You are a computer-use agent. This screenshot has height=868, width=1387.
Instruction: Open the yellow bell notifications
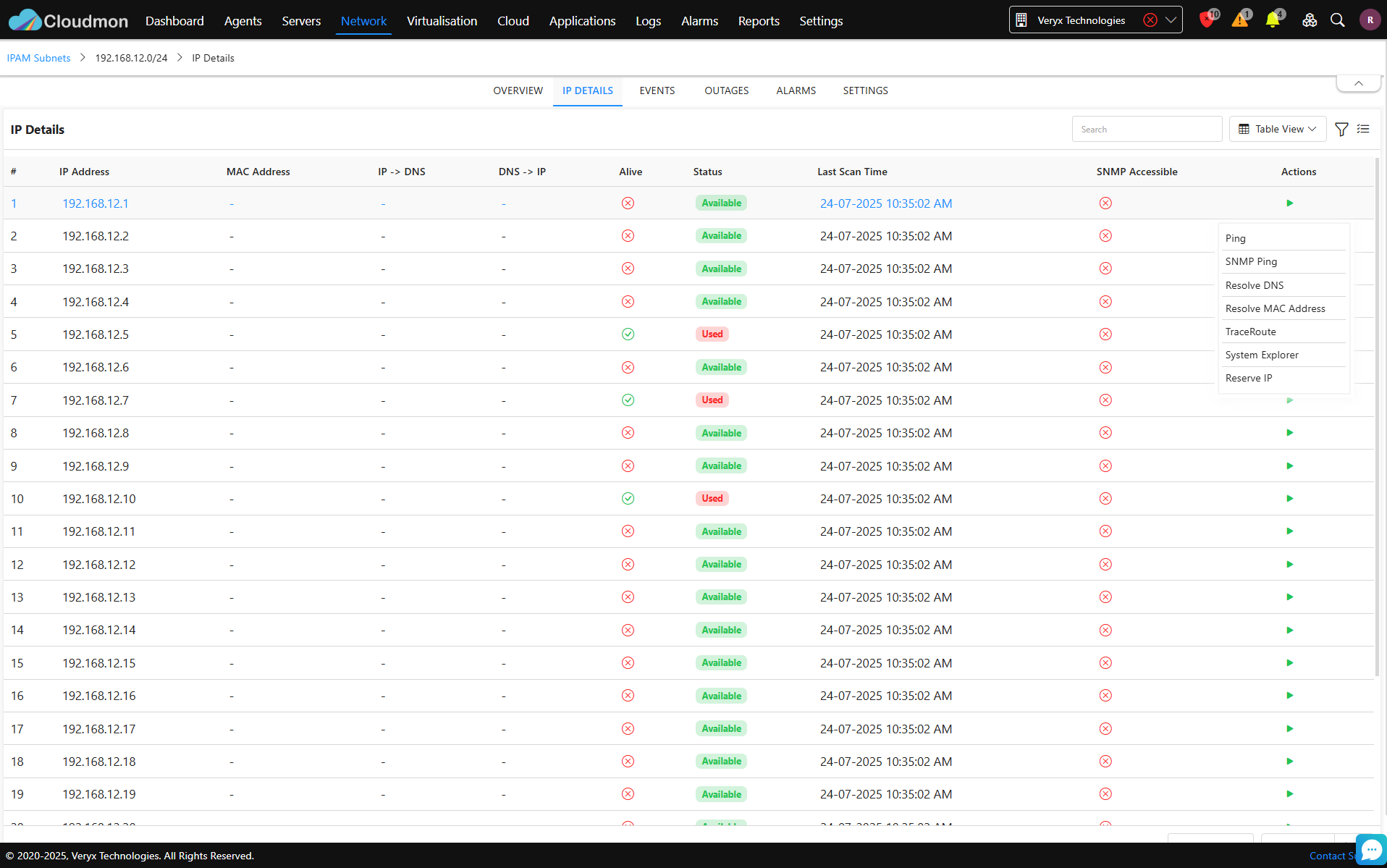click(x=1273, y=20)
